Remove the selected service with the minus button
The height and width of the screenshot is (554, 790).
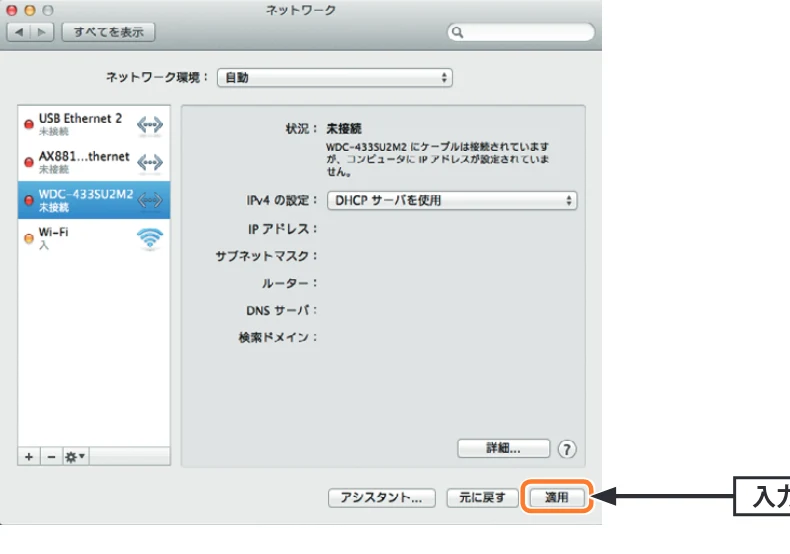click(51, 456)
